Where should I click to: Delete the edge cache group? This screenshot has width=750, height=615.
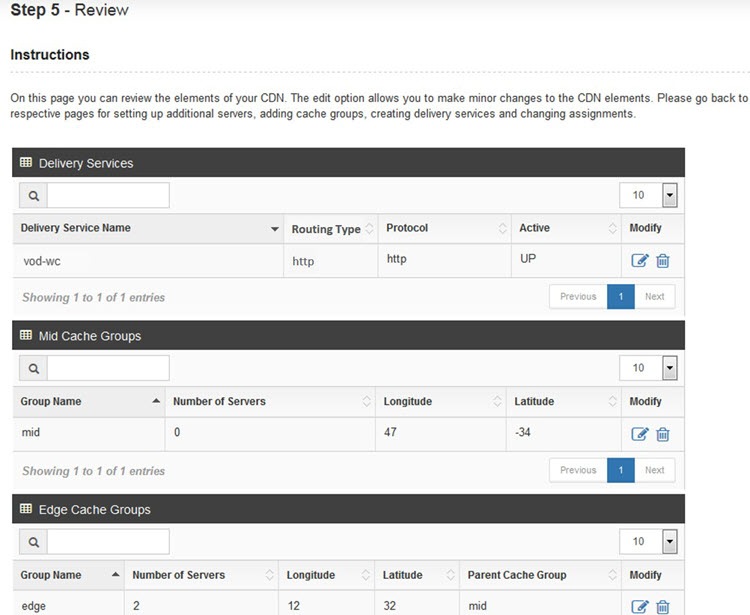click(663, 607)
